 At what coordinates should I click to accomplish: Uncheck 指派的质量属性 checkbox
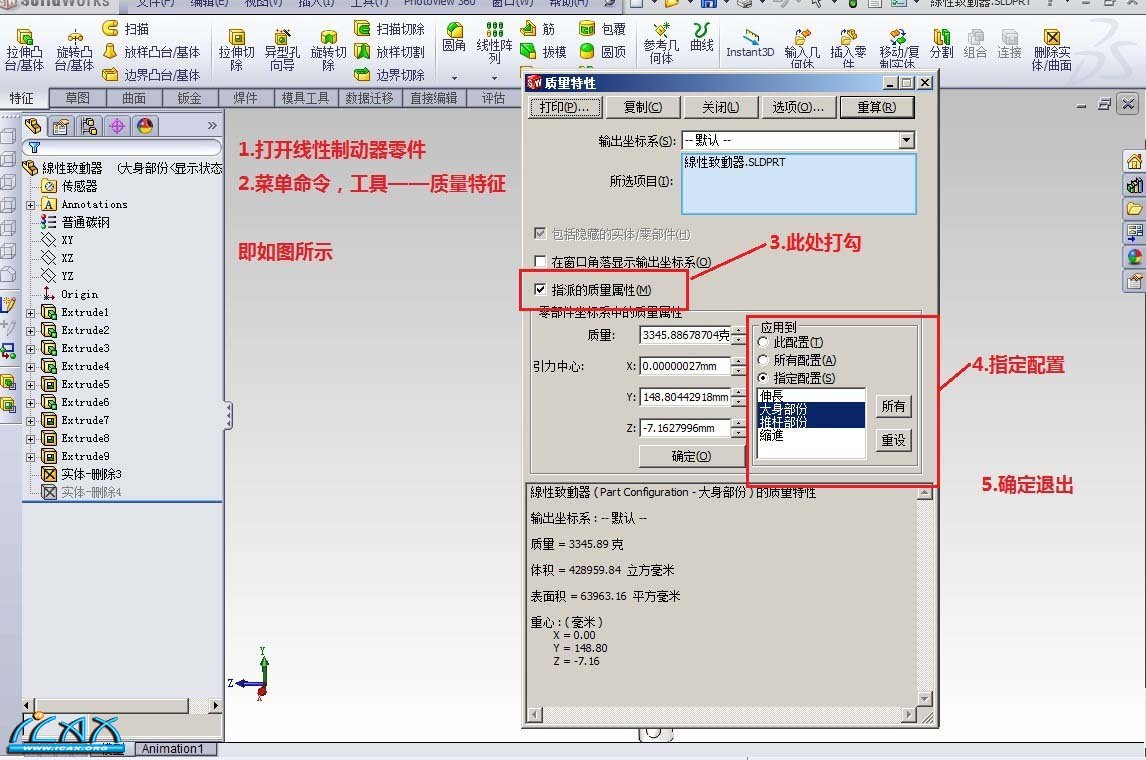(x=540, y=289)
